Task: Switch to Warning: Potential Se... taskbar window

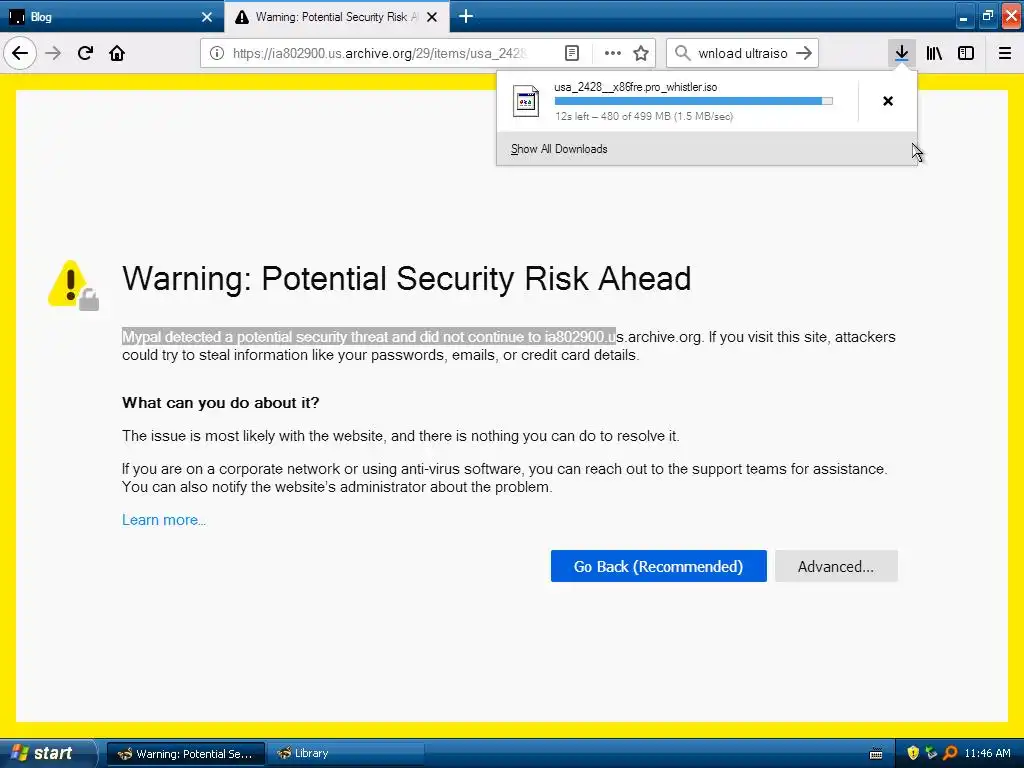Action: pos(185,754)
